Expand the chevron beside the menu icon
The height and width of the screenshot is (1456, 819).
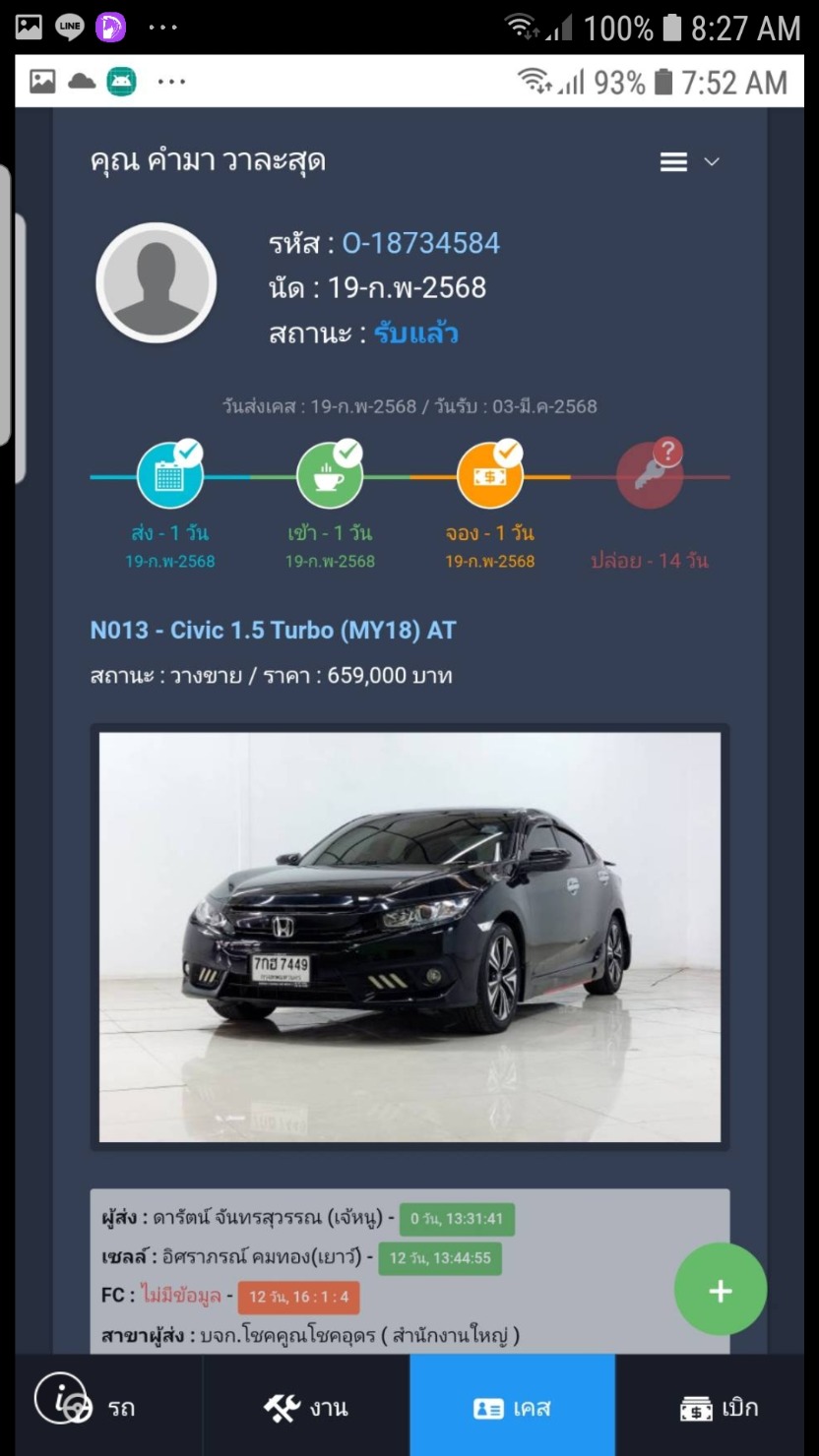712,162
